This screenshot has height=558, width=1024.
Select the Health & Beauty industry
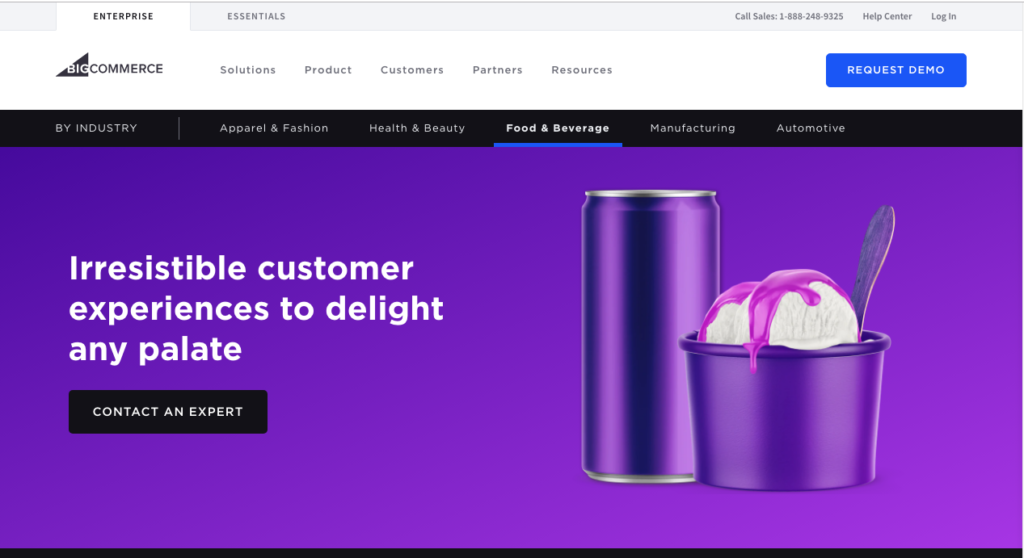pyautogui.click(x=417, y=128)
